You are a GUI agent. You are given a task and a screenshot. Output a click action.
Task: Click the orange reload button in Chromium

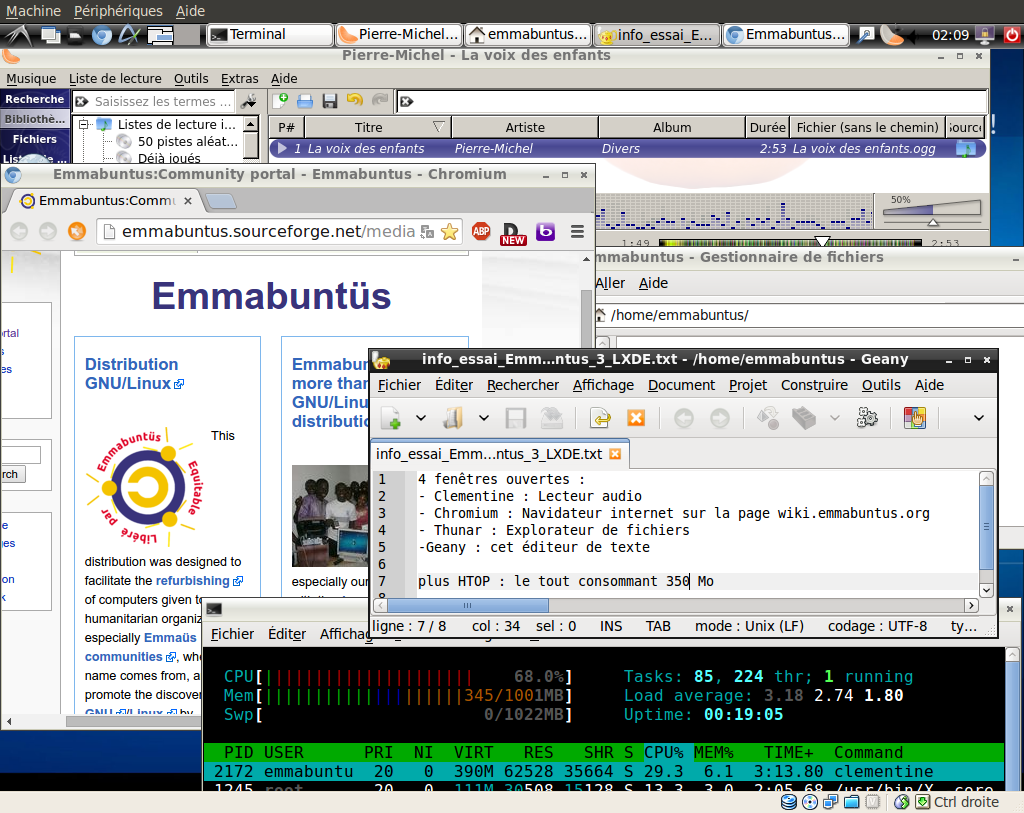click(x=77, y=231)
